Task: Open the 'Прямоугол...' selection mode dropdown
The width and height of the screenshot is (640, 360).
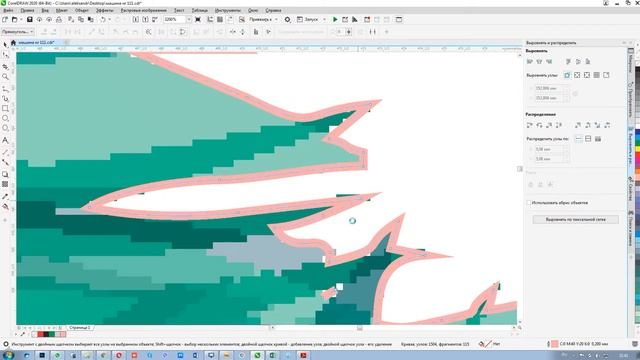Action: click(18, 31)
